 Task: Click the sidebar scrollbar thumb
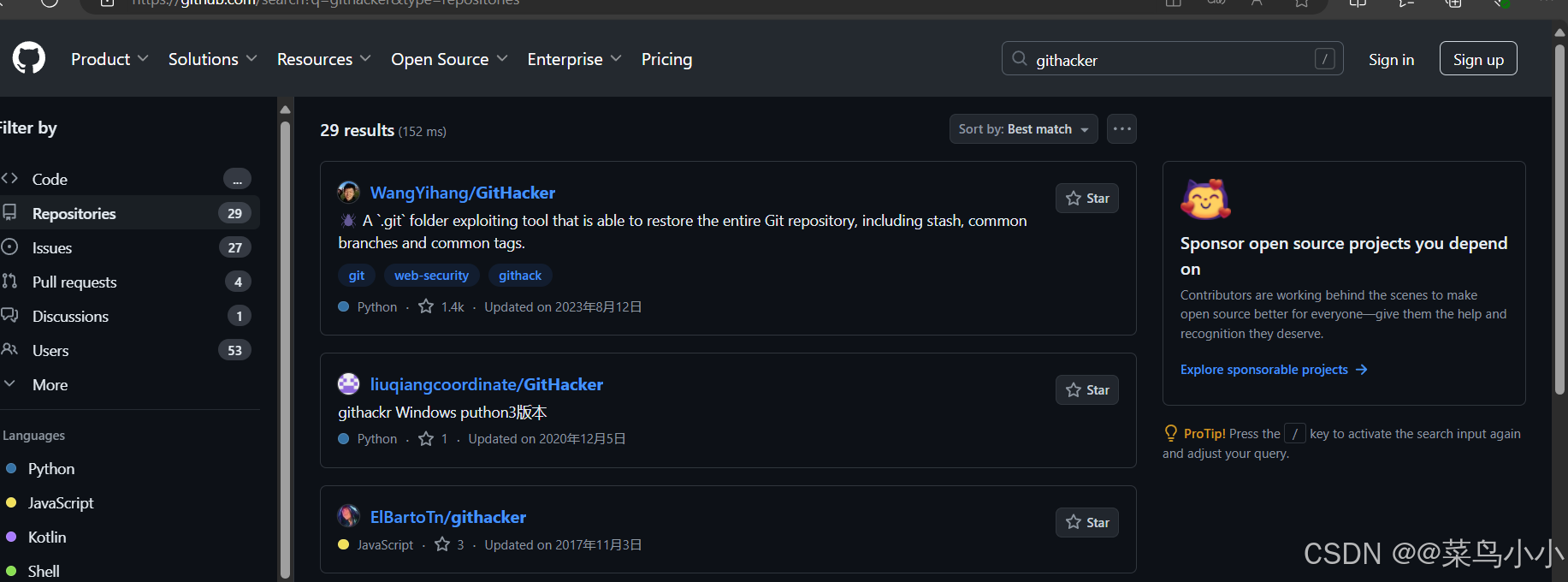coord(285,349)
